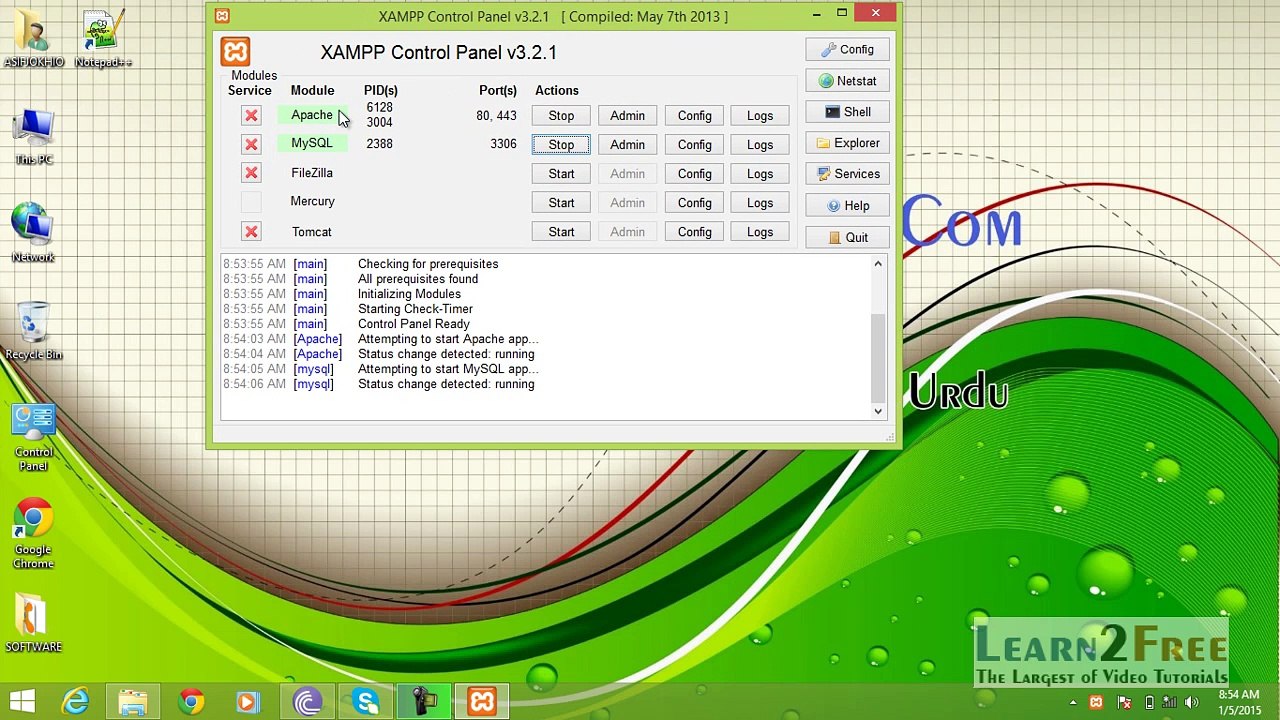Stop the MySQL module
Image resolution: width=1280 pixels, height=720 pixels.
click(x=561, y=145)
